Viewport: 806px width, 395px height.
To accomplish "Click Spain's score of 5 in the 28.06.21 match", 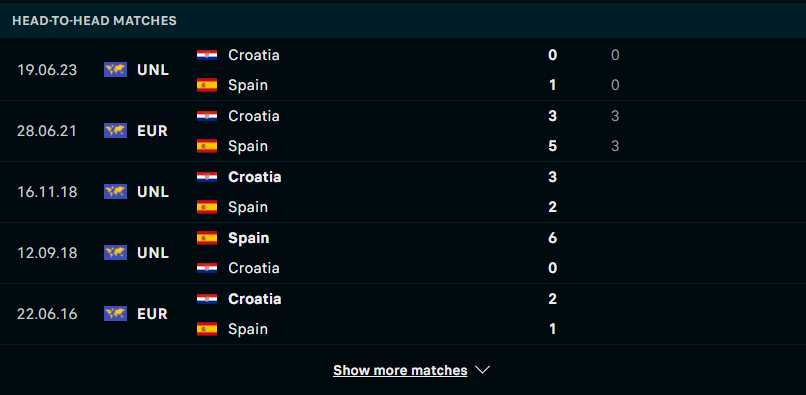I will [553, 146].
